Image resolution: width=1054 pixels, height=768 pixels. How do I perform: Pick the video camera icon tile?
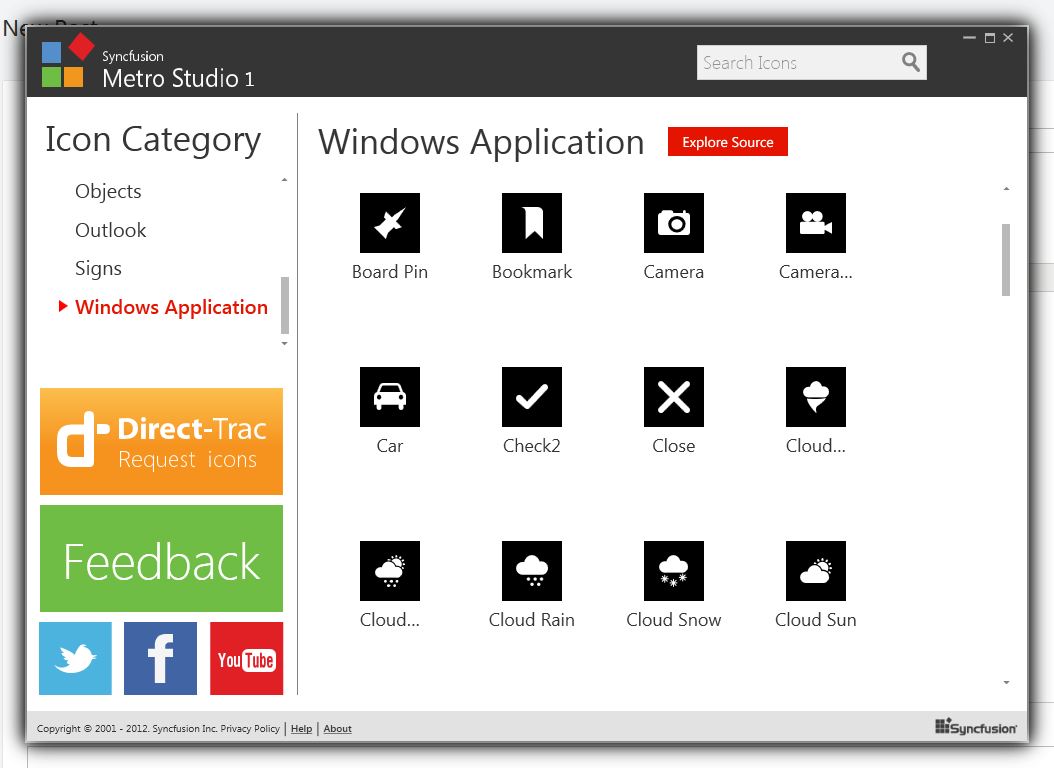pyautogui.click(x=815, y=223)
